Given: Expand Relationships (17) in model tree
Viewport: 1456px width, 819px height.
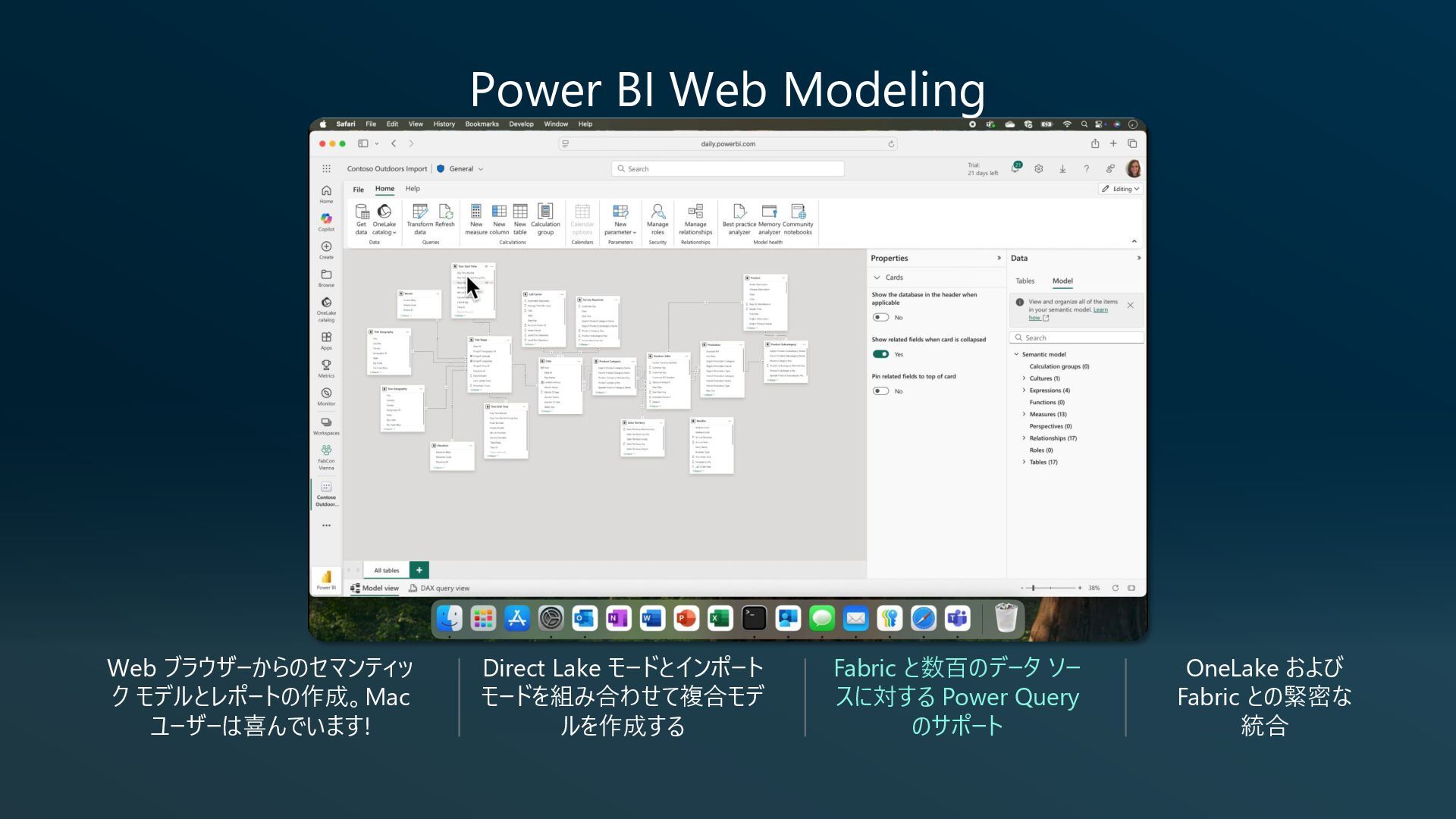Looking at the screenshot, I should (1024, 438).
